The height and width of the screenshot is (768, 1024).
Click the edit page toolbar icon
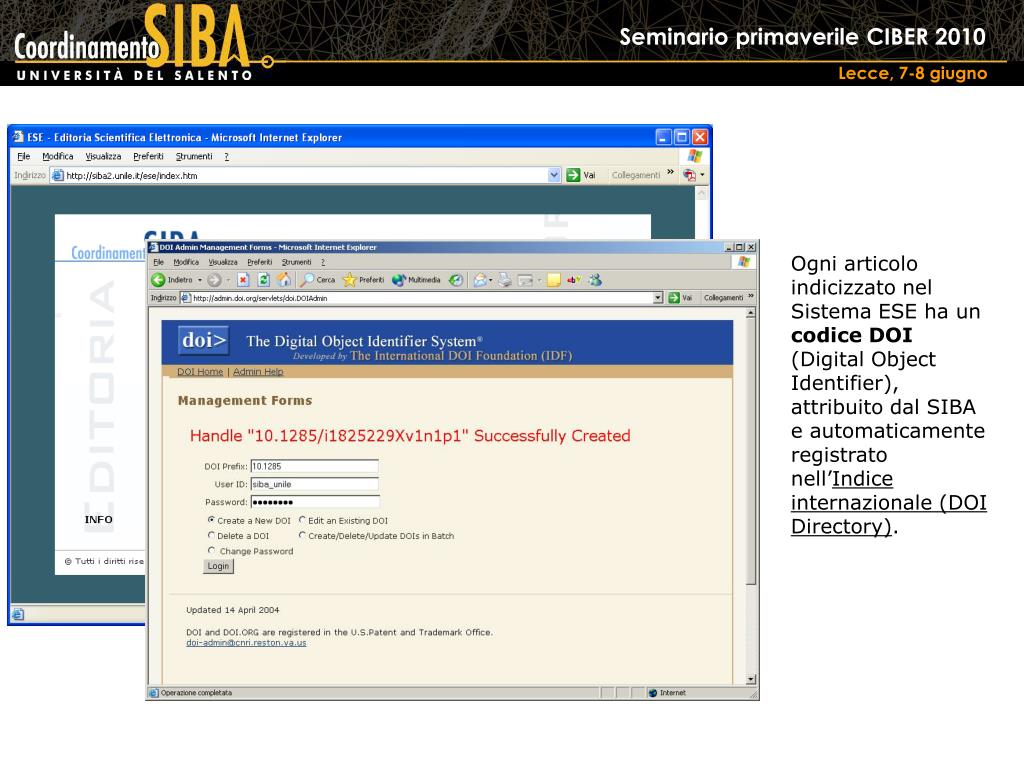pyautogui.click(x=525, y=280)
